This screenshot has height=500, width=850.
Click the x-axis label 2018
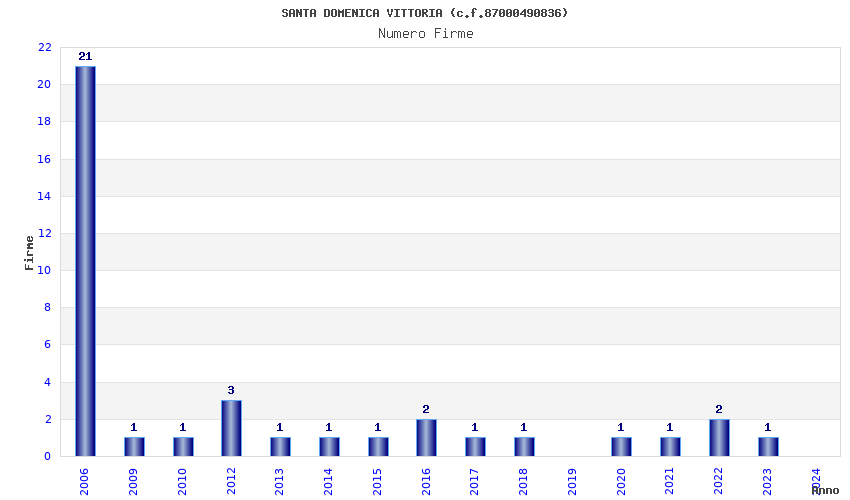[523, 482]
